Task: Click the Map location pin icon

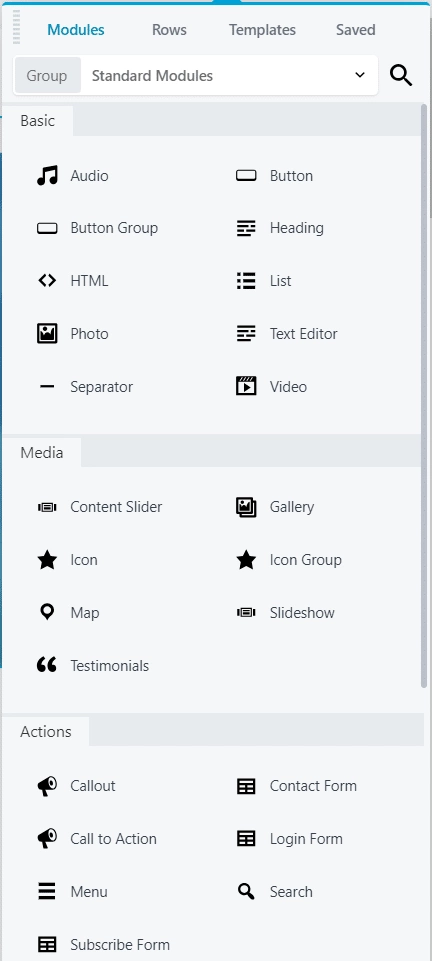Action: pyautogui.click(x=47, y=612)
